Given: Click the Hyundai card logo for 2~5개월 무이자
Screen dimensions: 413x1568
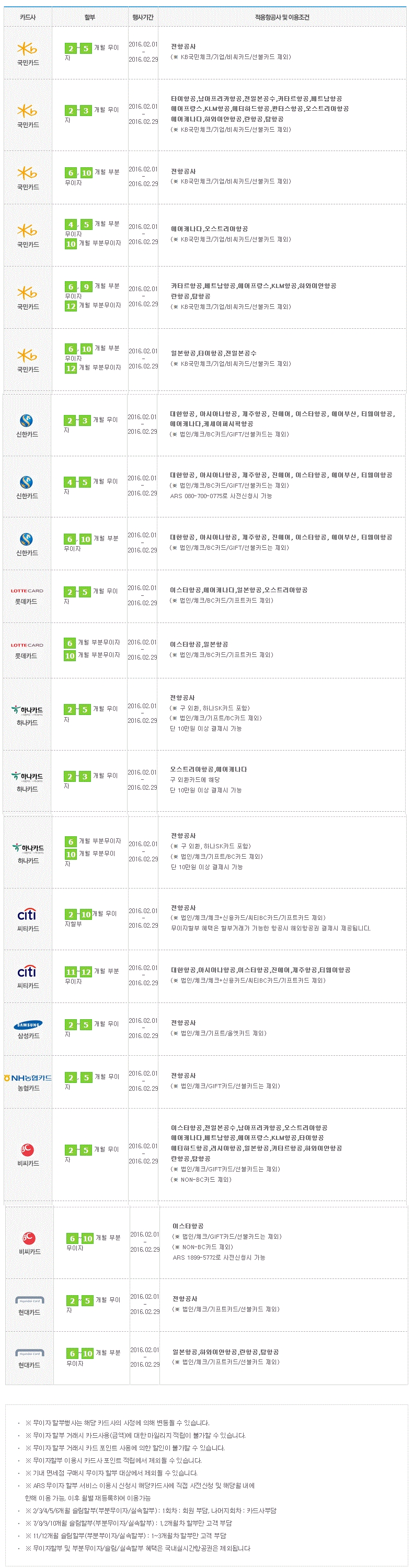Looking at the screenshot, I should pos(29,1300).
